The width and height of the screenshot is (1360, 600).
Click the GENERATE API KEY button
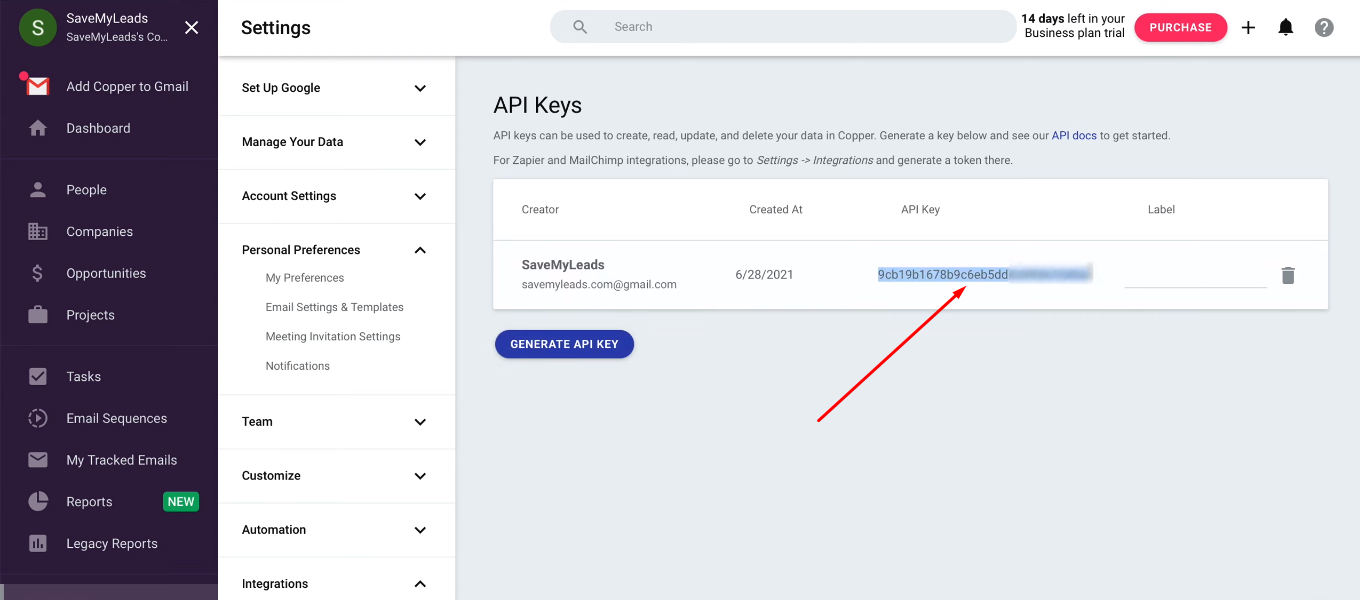[x=564, y=344]
